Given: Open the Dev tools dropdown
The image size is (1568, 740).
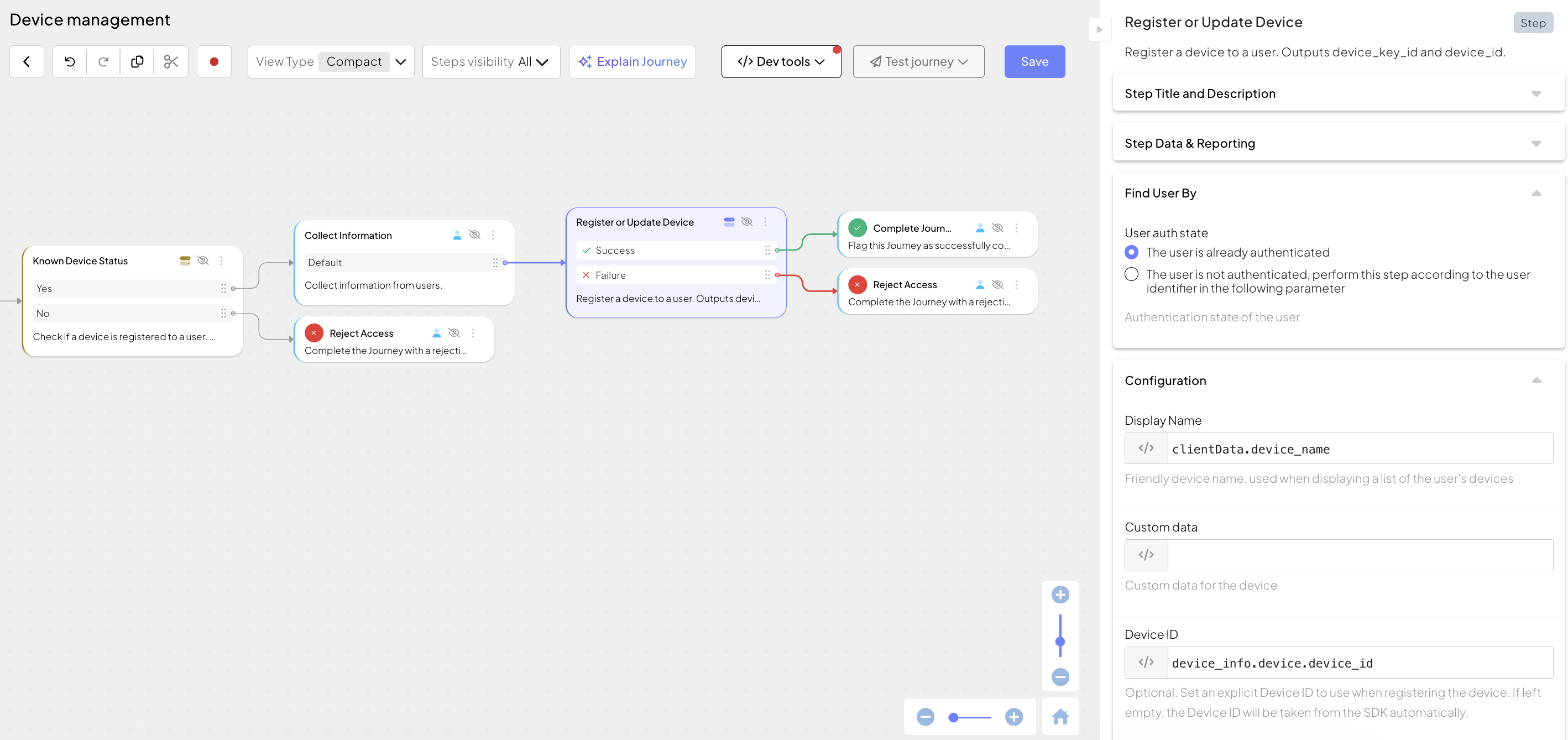Looking at the screenshot, I should pos(781,61).
